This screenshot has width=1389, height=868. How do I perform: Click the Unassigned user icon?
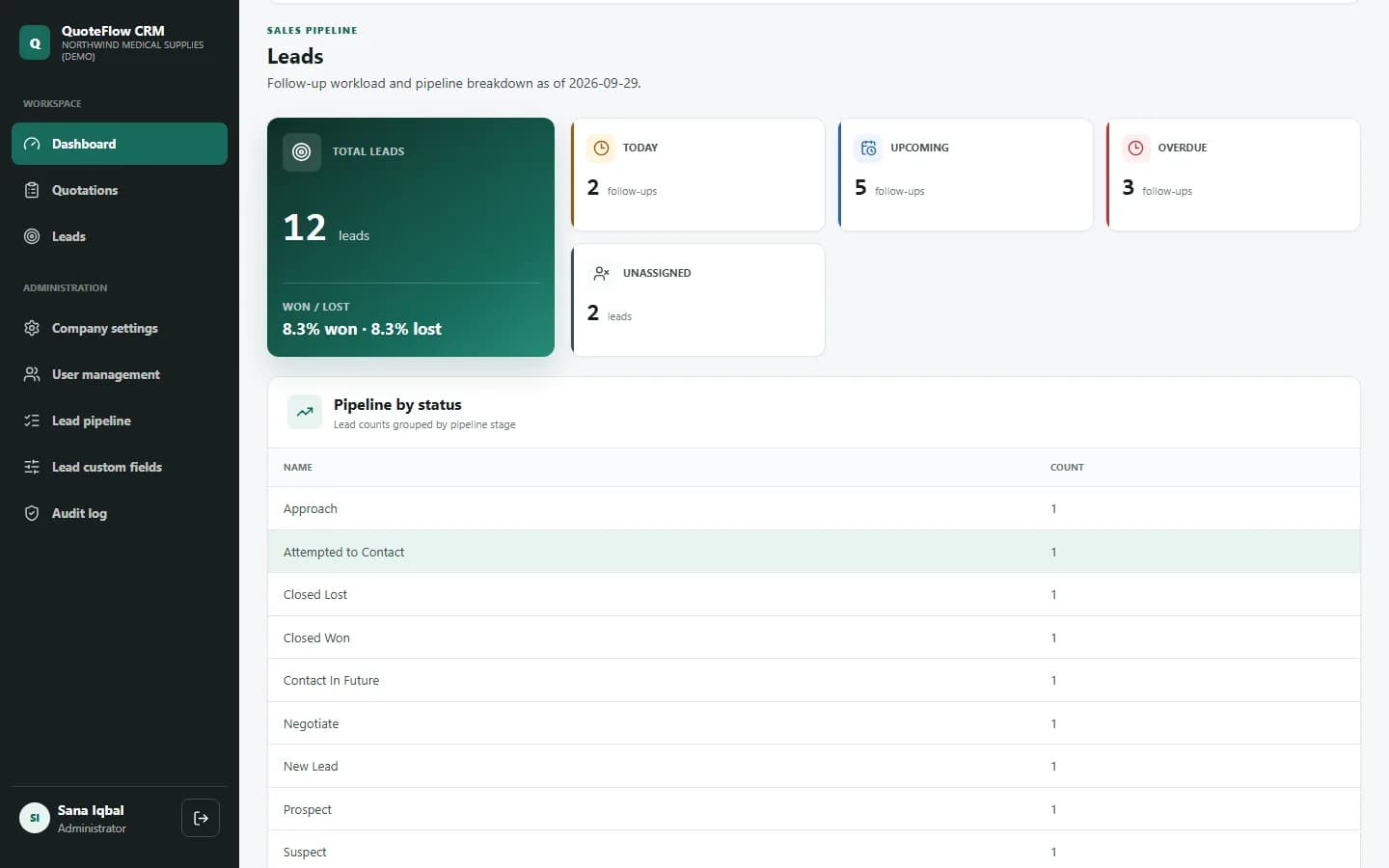click(601, 273)
